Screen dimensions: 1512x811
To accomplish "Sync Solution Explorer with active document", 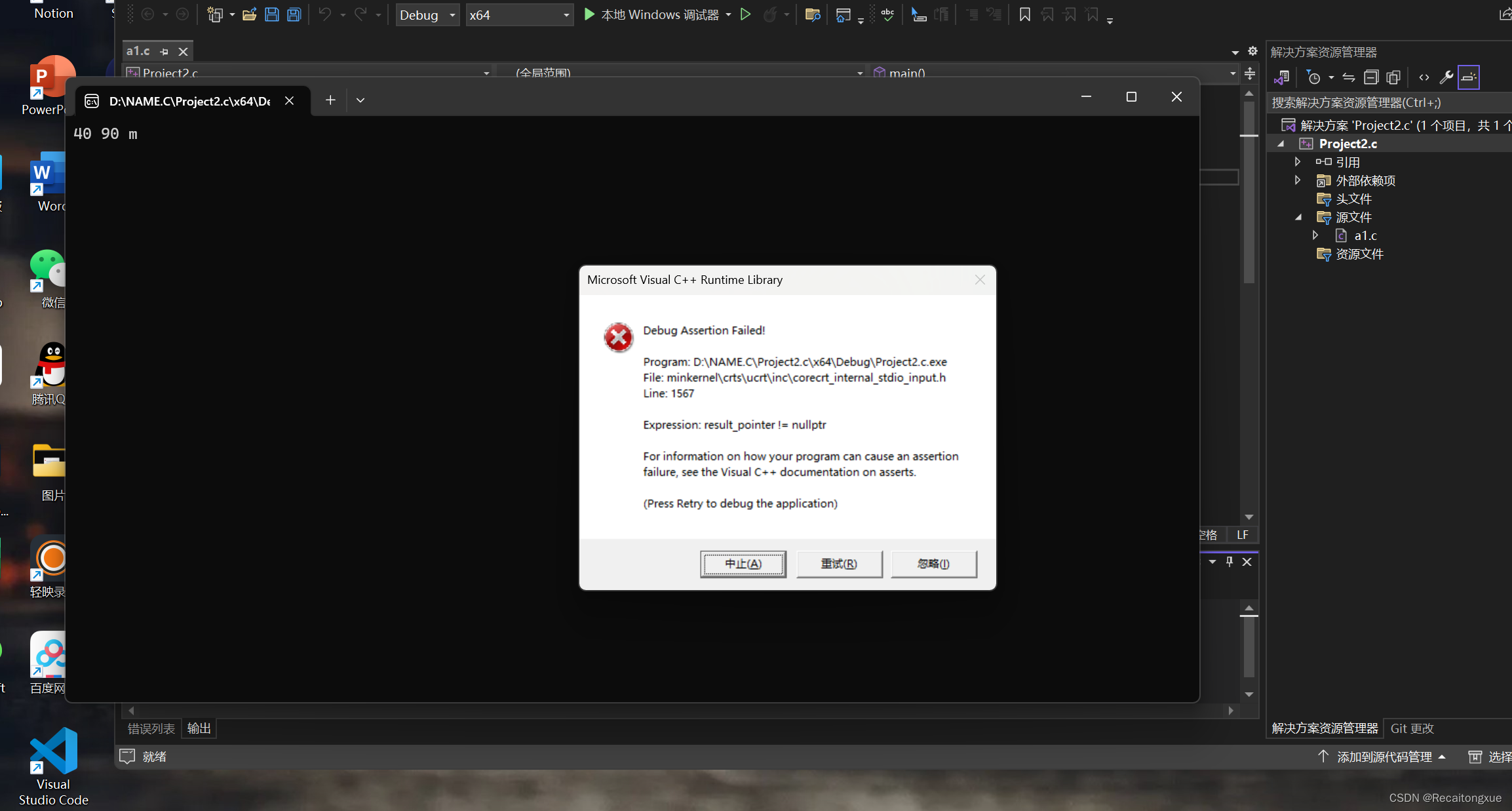I will tap(1349, 77).
